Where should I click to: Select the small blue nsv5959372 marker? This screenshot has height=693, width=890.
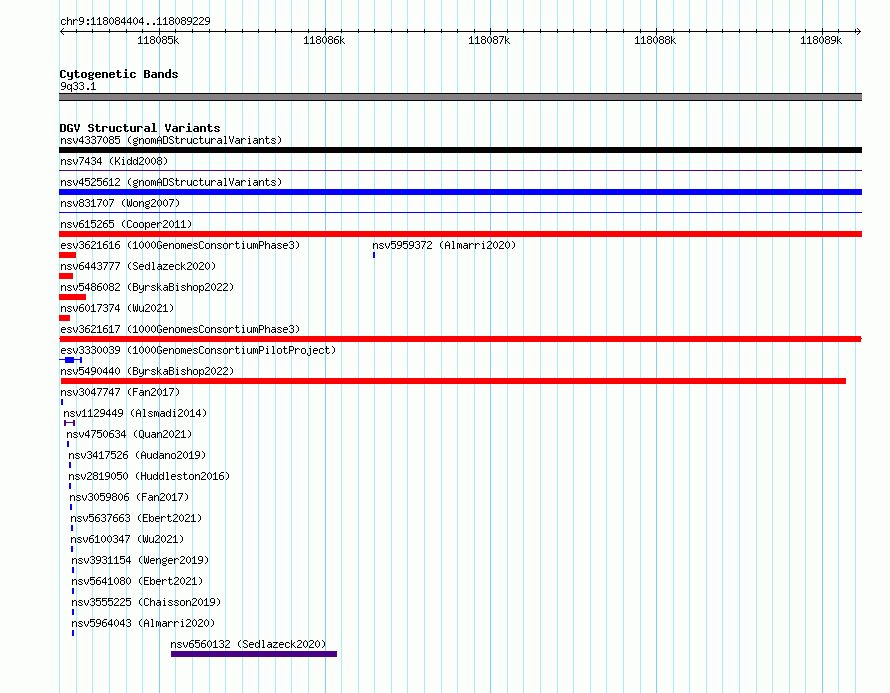[374, 255]
